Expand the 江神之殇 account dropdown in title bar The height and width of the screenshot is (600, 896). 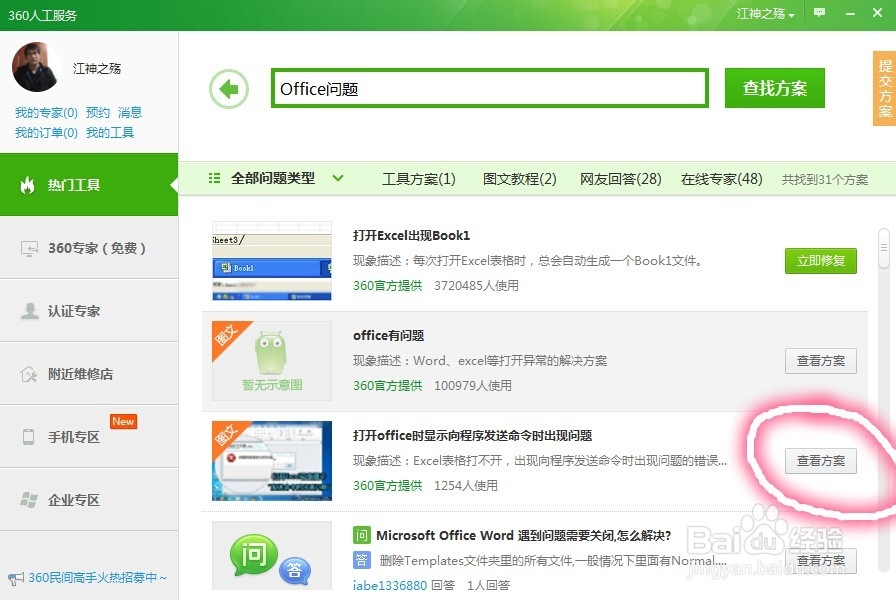tap(766, 14)
